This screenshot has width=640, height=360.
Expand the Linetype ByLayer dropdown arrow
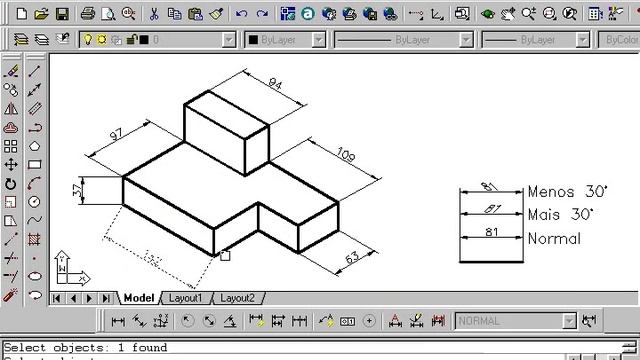pyautogui.click(x=466, y=40)
